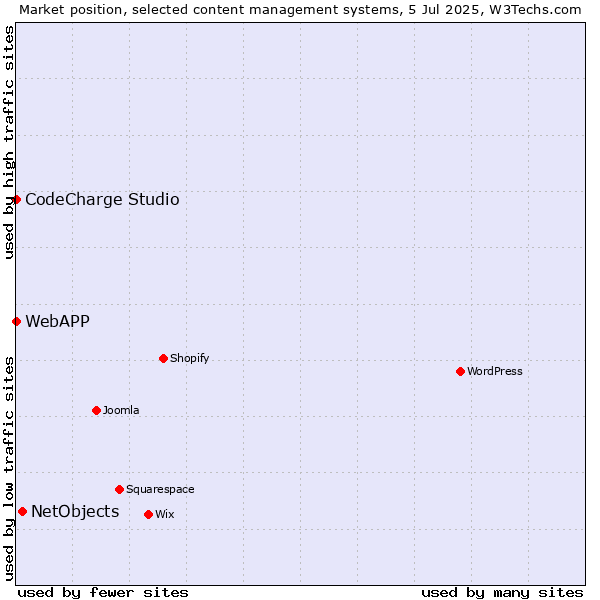The width and height of the screenshot is (600, 600).
Task: Click the Wix red data point
Action: coord(148,515)
